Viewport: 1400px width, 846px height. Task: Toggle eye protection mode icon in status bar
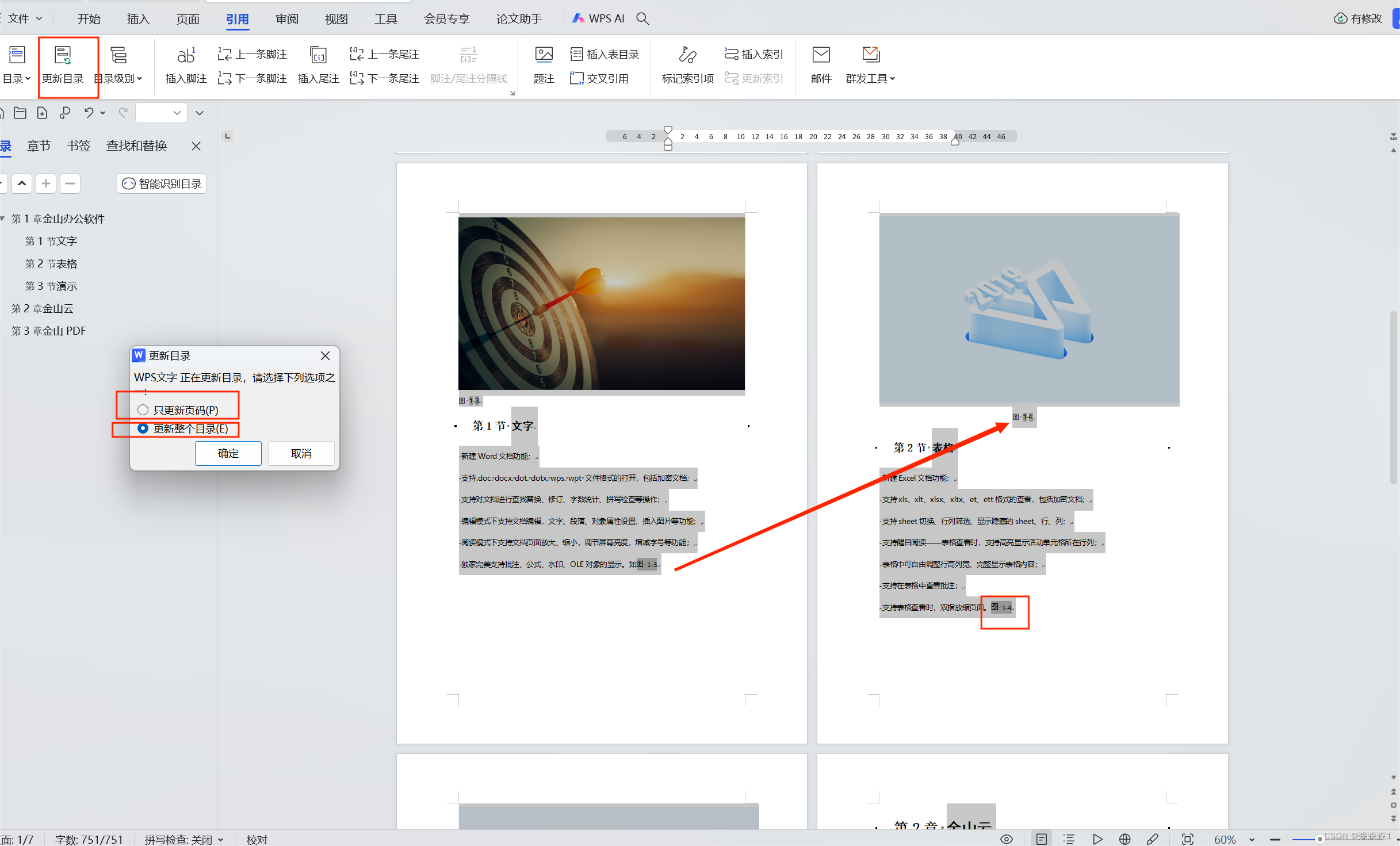tap(1007, 839)
